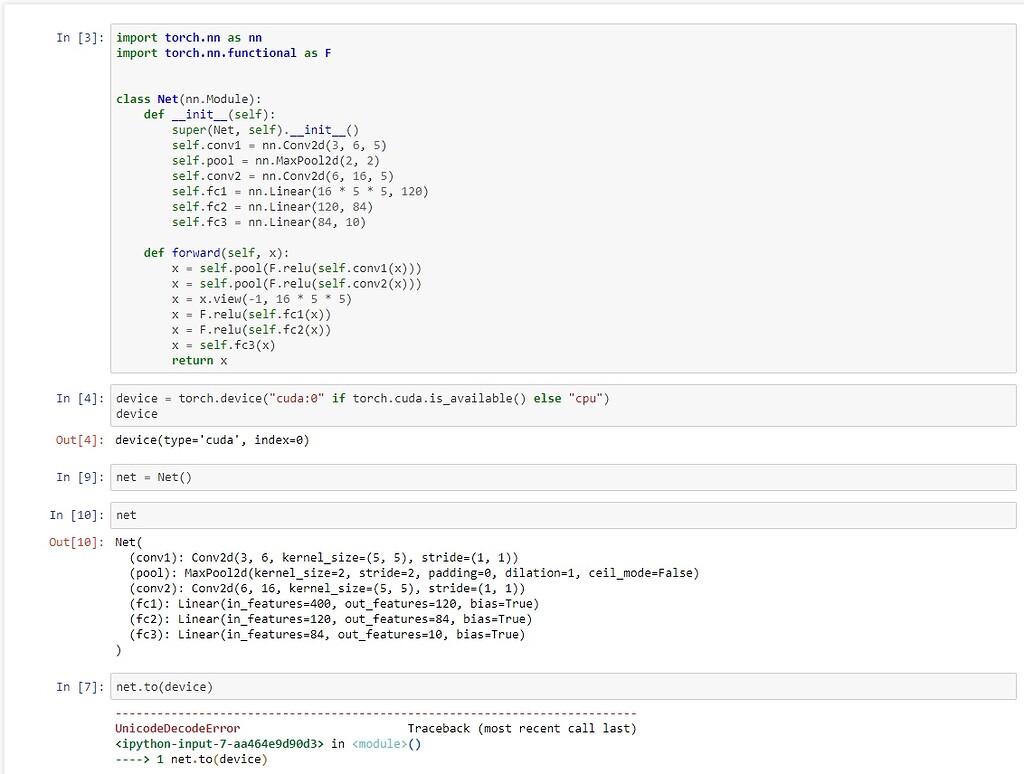Screen dimensions: 1024x774
Task: Click the red Out[10] prompt
Action: click(76, 542)
